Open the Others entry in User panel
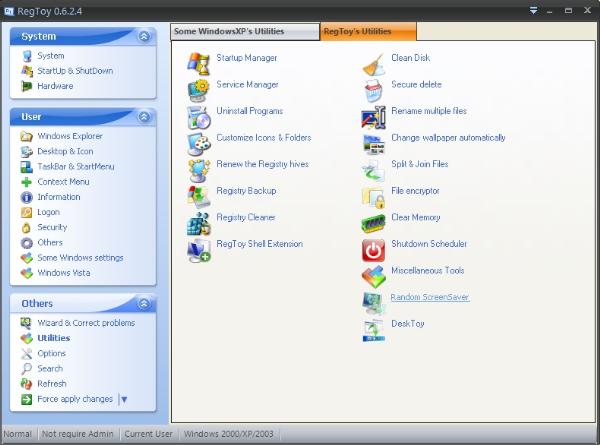Screen dimensions: 600x445 50,242
